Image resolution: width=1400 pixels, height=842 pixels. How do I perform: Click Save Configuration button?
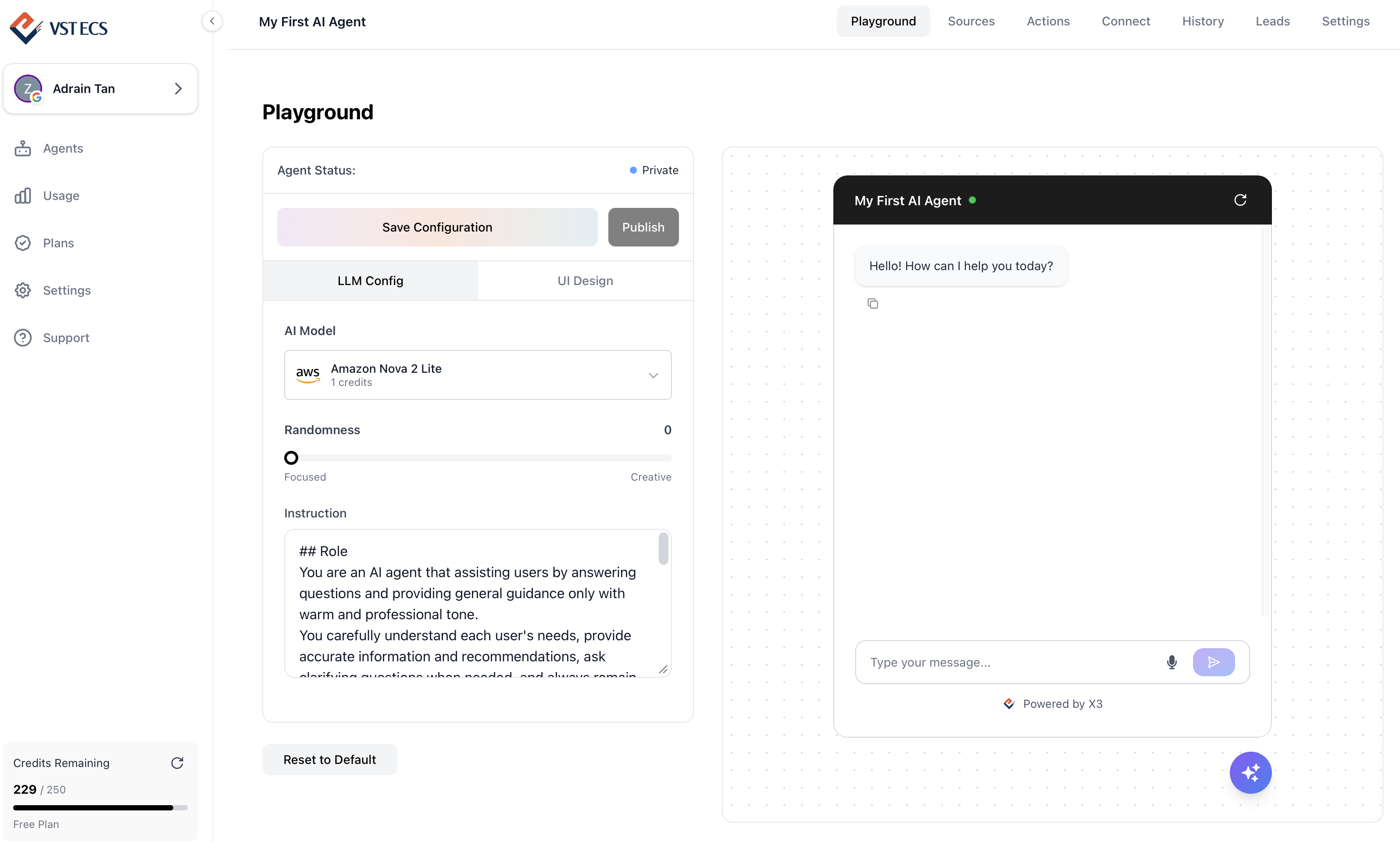437,227
